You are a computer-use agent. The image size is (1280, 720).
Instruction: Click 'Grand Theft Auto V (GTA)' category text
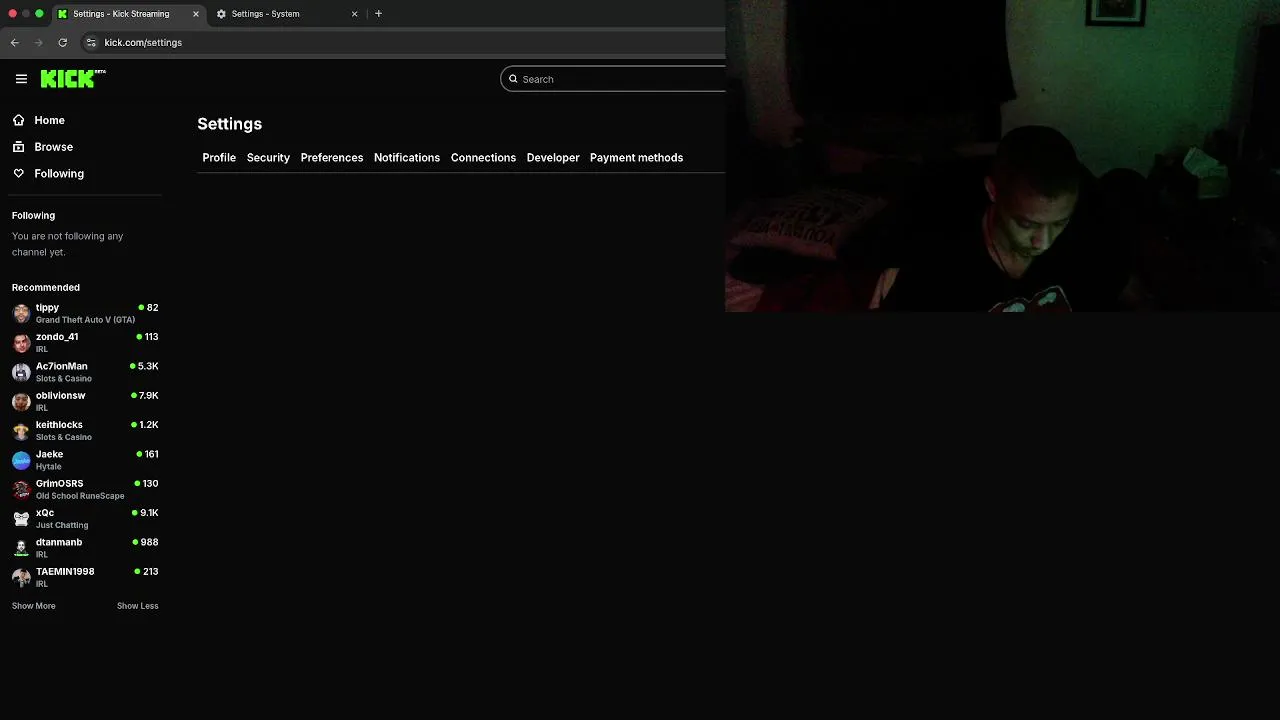pyautogui.click(x=85, y=320)
